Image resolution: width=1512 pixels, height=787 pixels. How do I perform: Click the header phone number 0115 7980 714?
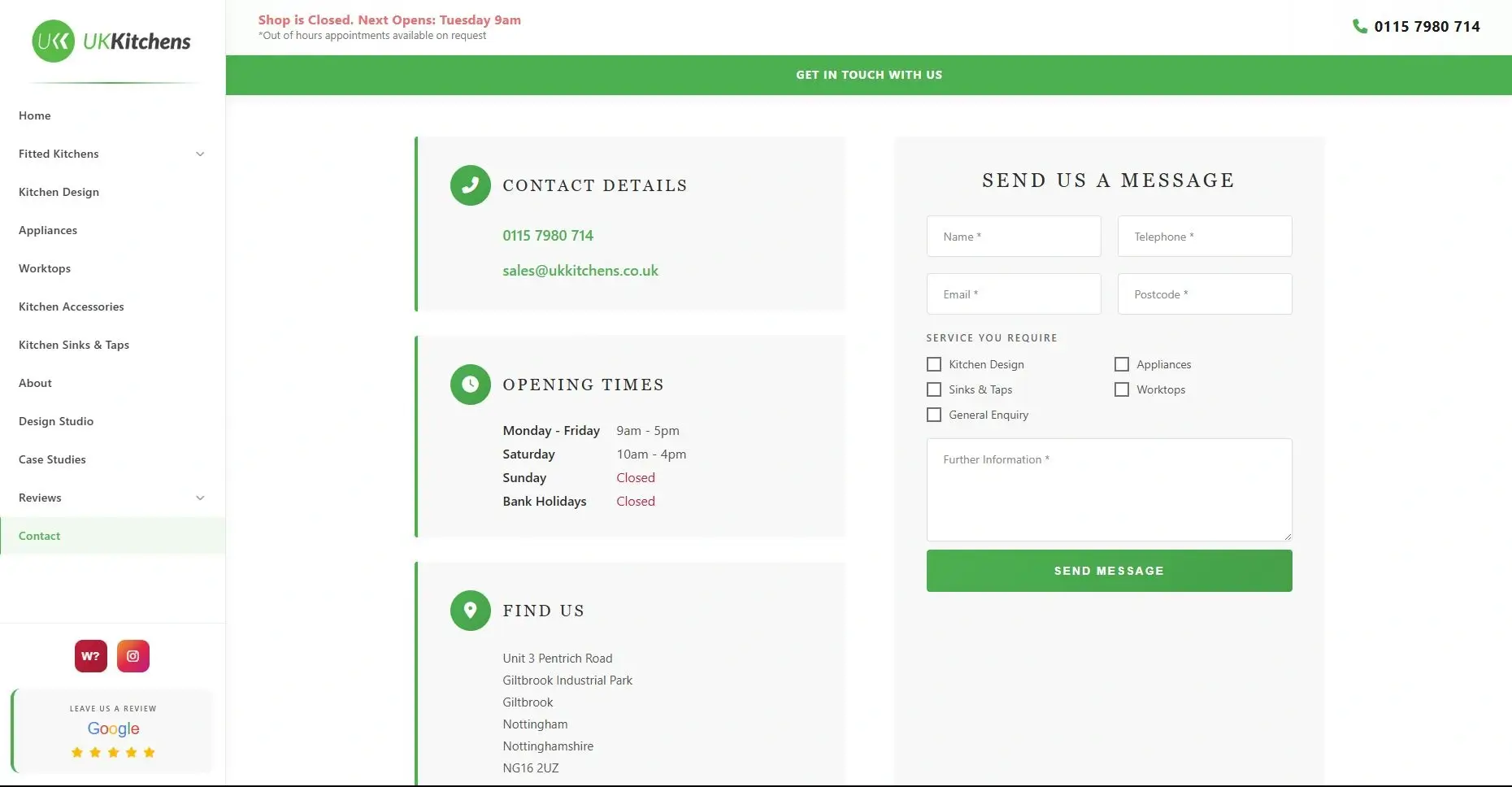coord(1427,26)
